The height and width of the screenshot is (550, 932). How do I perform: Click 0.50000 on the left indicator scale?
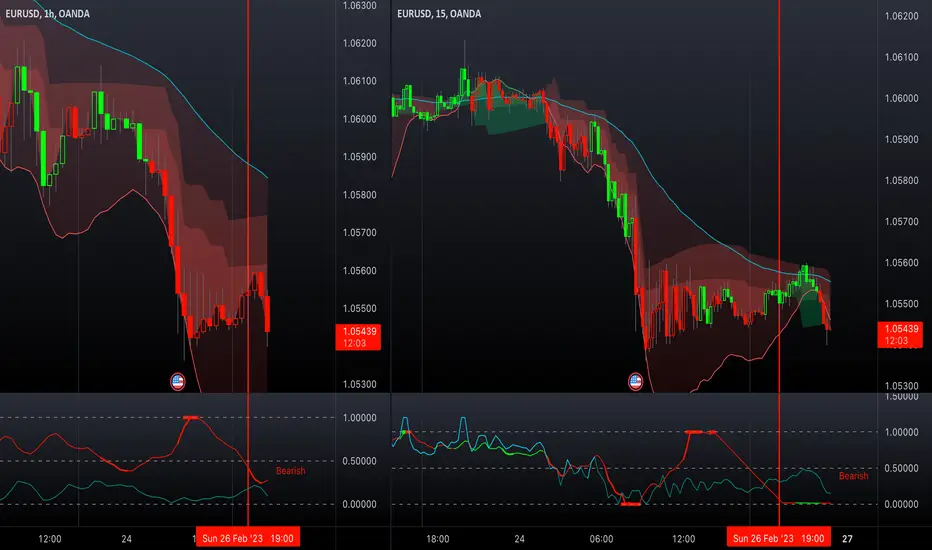(x=360, y=461)
